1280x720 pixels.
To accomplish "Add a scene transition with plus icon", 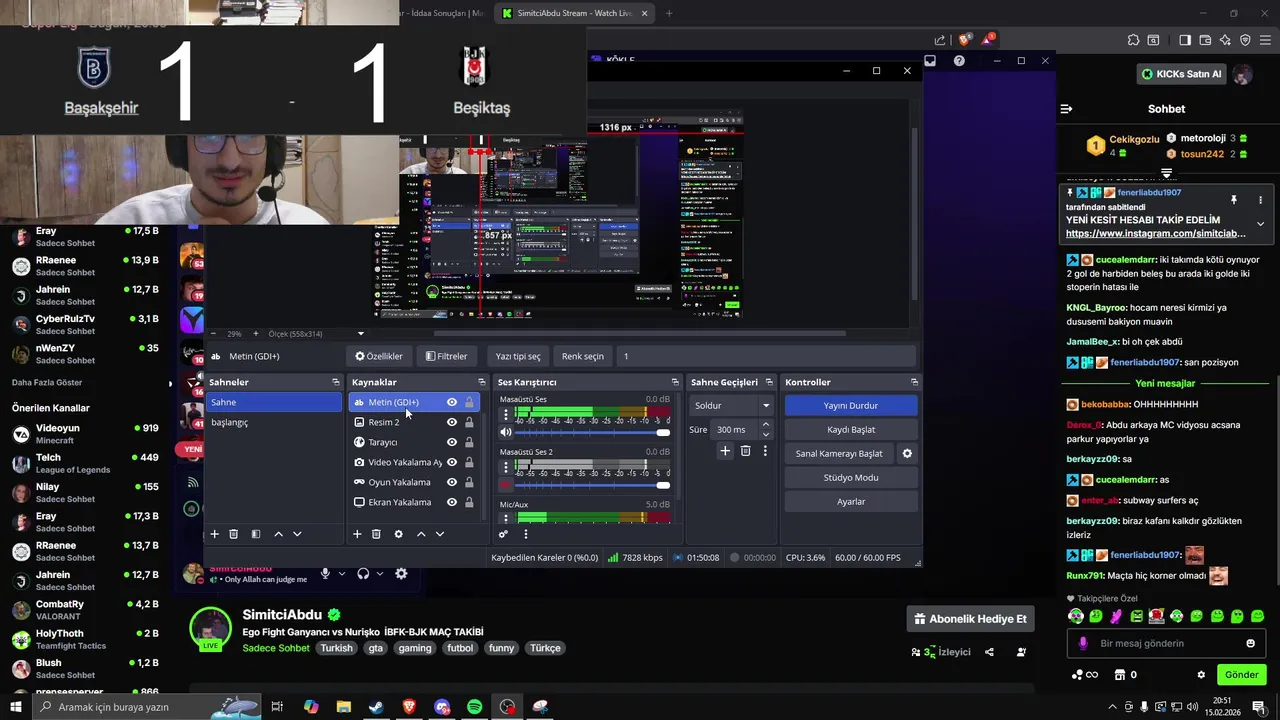I will point(725,451).
